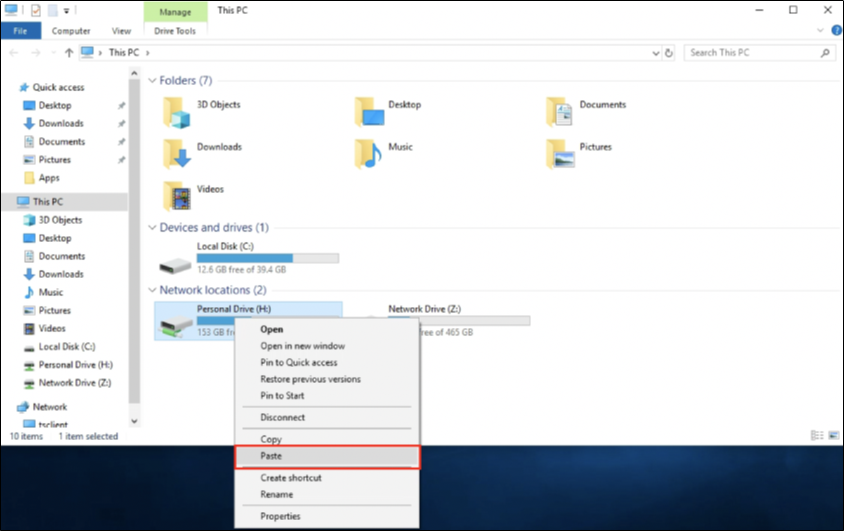The height and width of the screenshot is (531, 844).
Task: Open the Music folder in Folders section
Action: (369, 154)
